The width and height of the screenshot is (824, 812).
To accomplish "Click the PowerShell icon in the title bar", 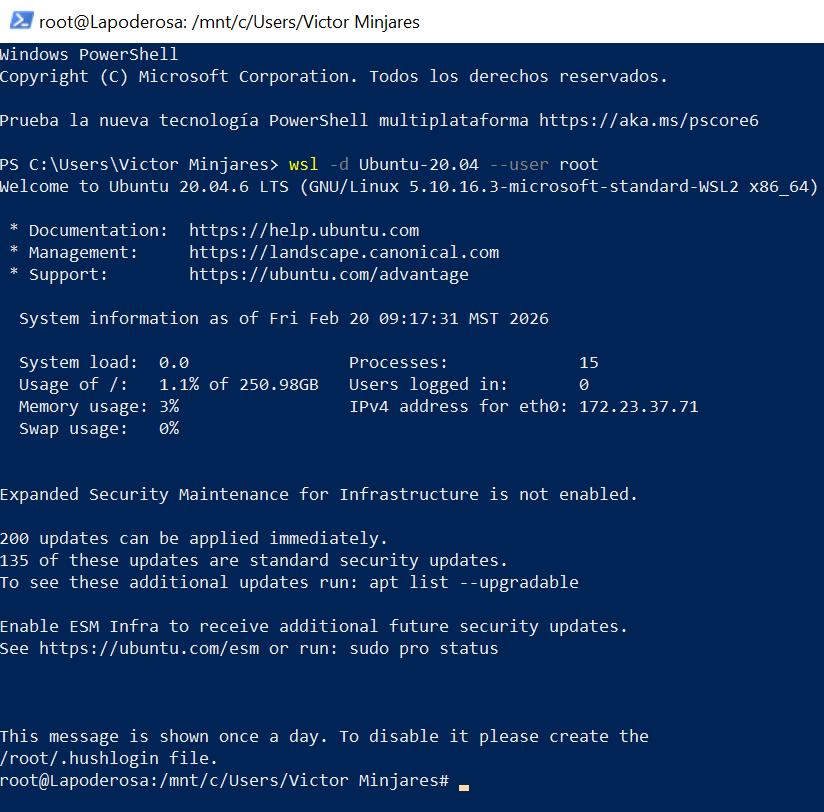I will (20, 20).
